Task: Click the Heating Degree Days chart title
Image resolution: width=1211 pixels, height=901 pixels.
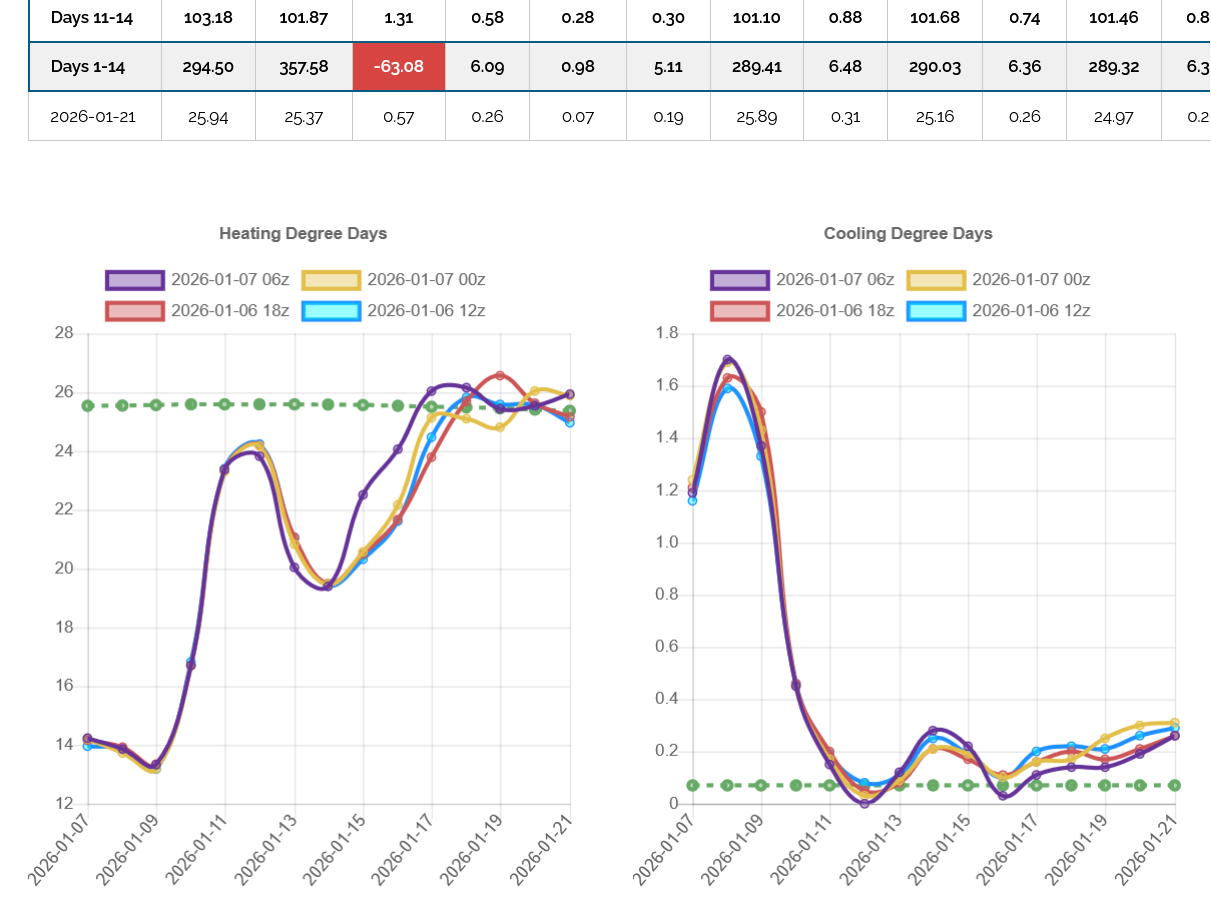Action: point(303,234)
